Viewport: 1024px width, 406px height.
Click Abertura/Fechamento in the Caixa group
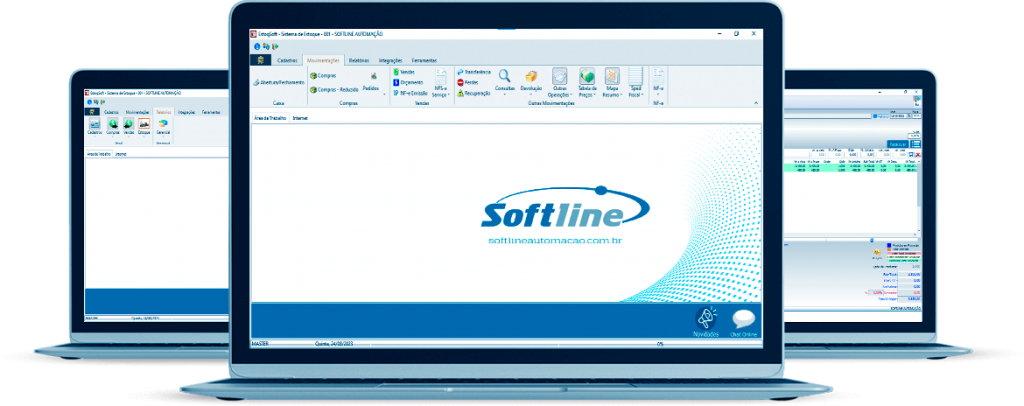280,82
